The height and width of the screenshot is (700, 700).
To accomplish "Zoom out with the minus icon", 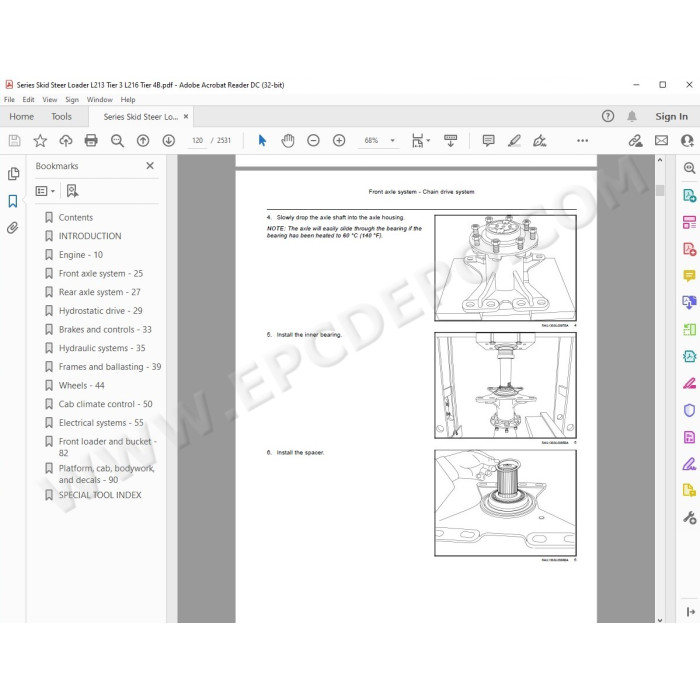I will 313,141.
